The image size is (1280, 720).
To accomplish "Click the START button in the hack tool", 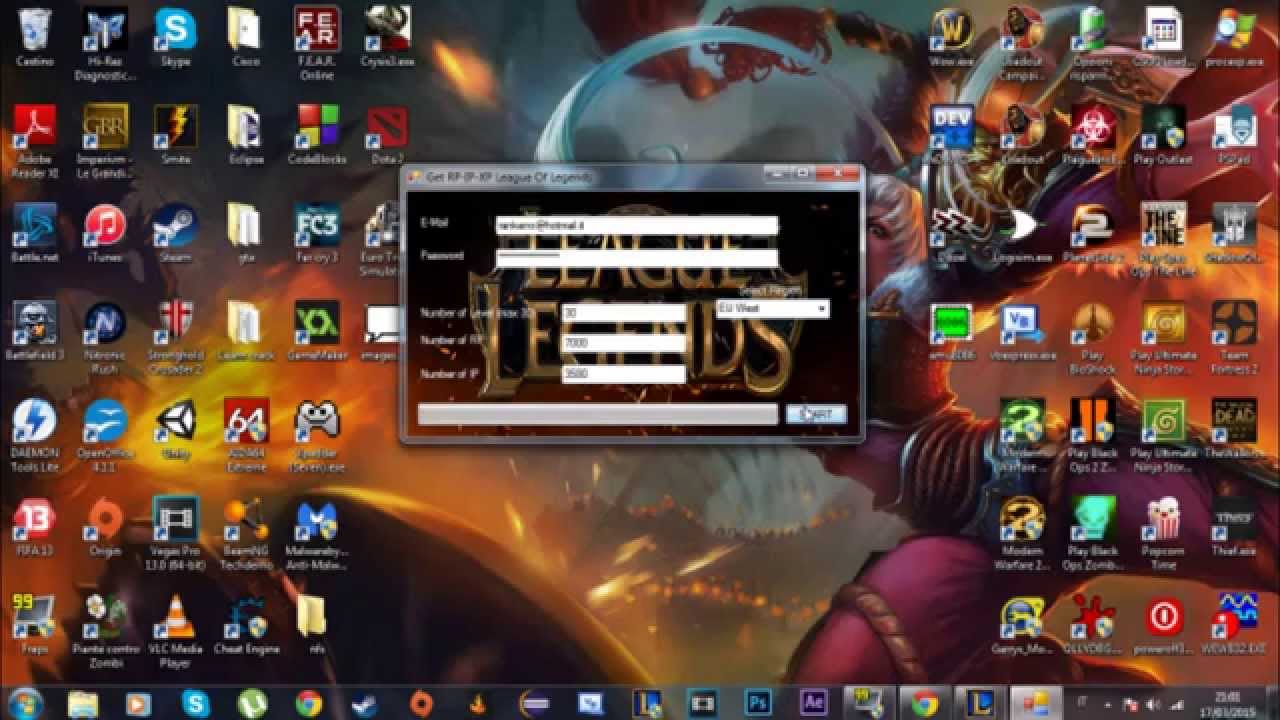I will tap(816, 414).
